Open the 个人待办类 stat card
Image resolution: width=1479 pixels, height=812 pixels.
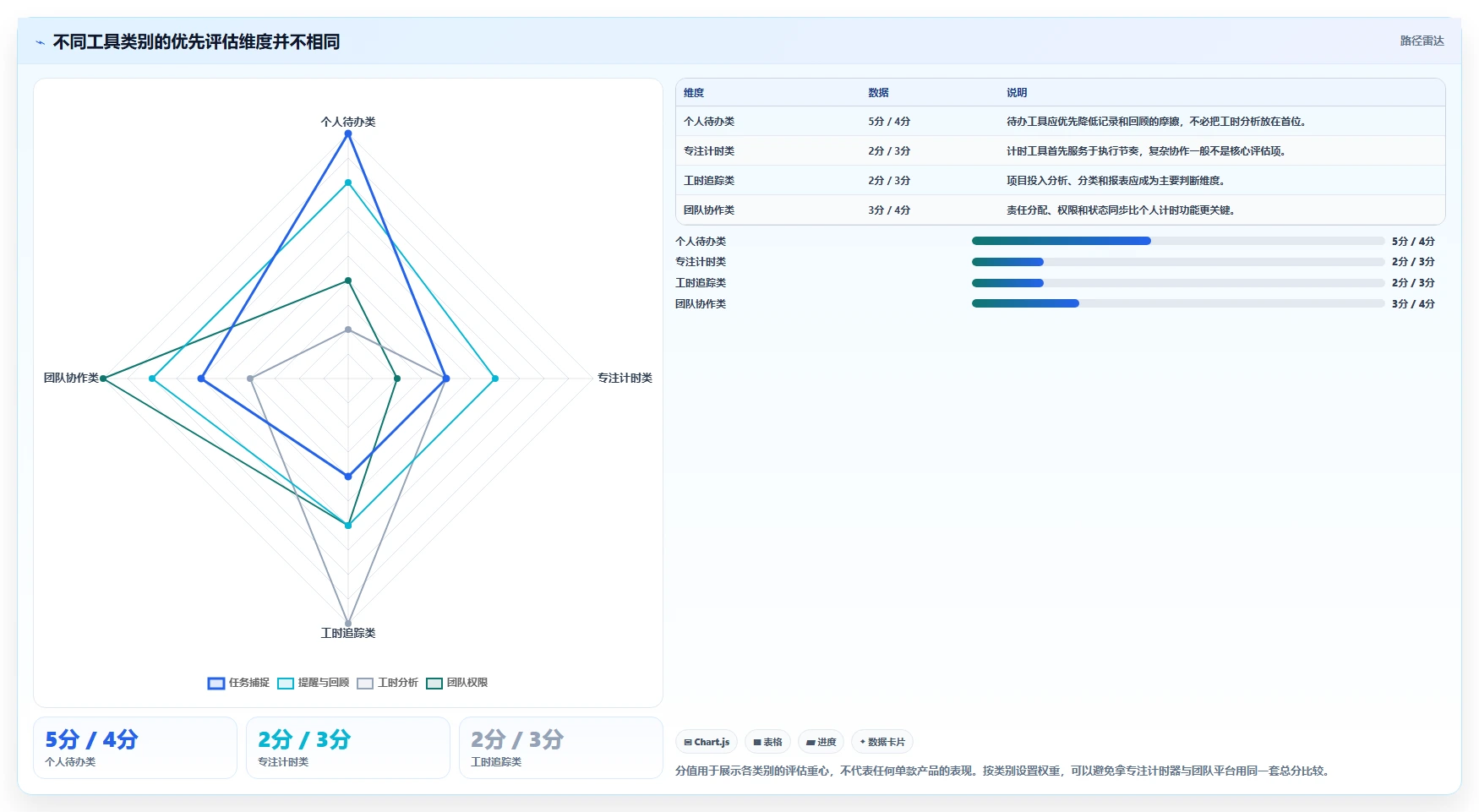click(135, 748)
